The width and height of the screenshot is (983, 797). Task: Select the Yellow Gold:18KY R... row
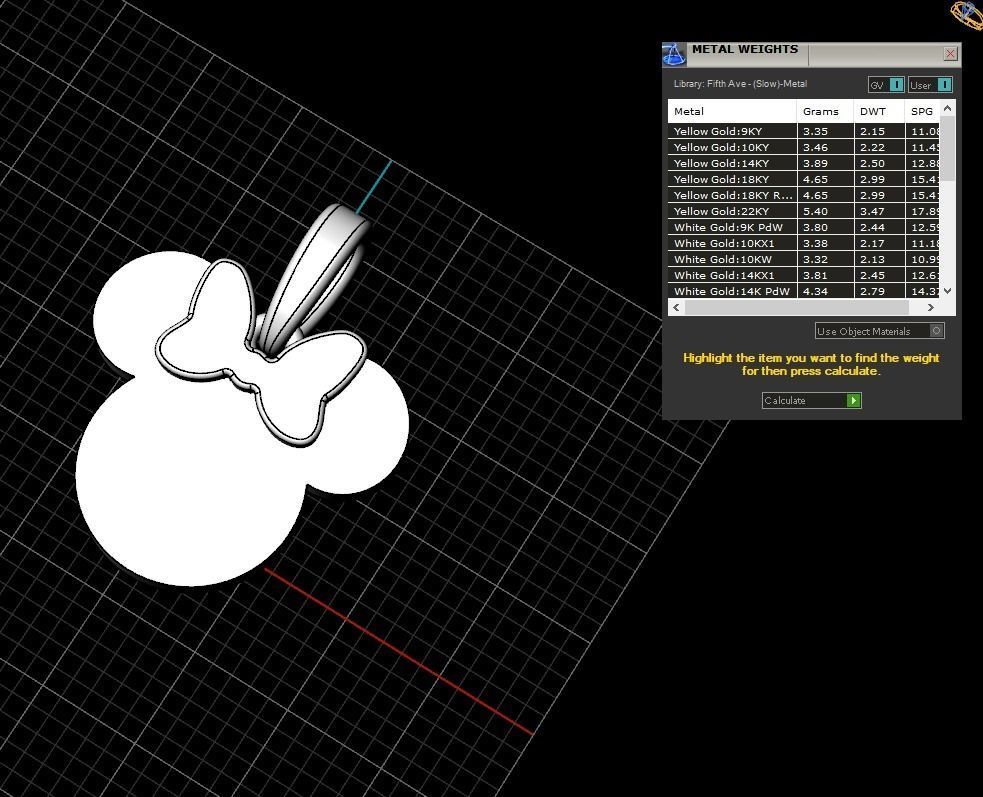pyautogui.click(x=803, y=195)
